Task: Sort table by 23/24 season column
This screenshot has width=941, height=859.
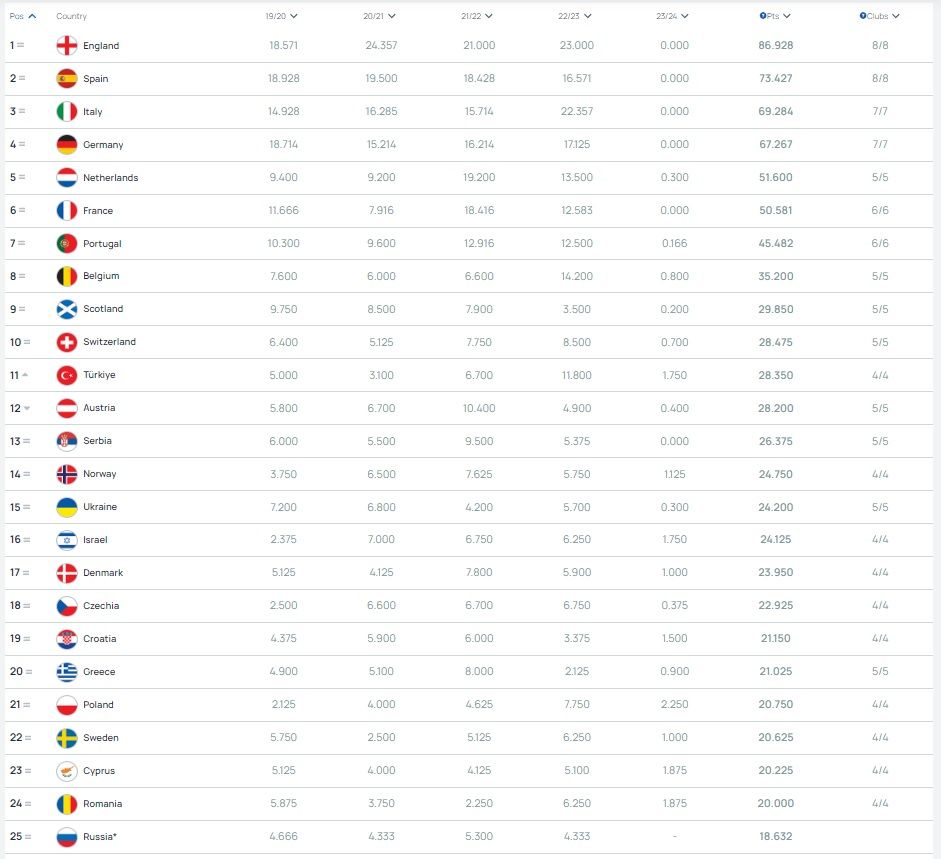Action: (x=672, y=16)
